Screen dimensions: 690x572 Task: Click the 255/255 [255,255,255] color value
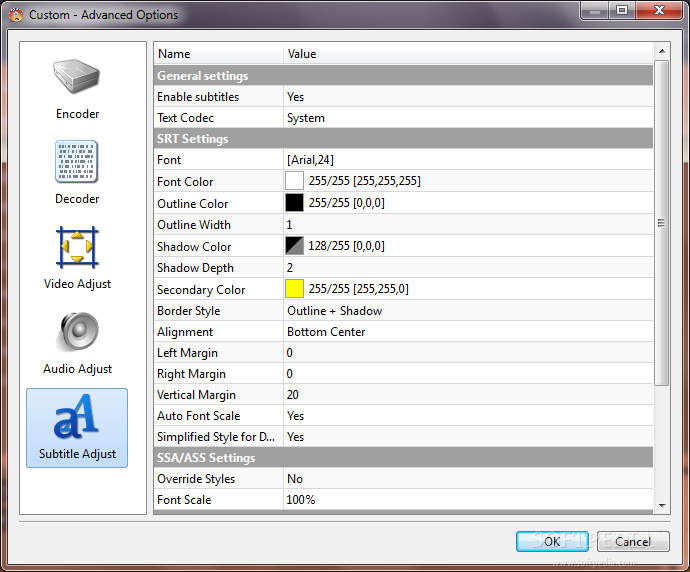pyautogui.click(x=364, y=181)
